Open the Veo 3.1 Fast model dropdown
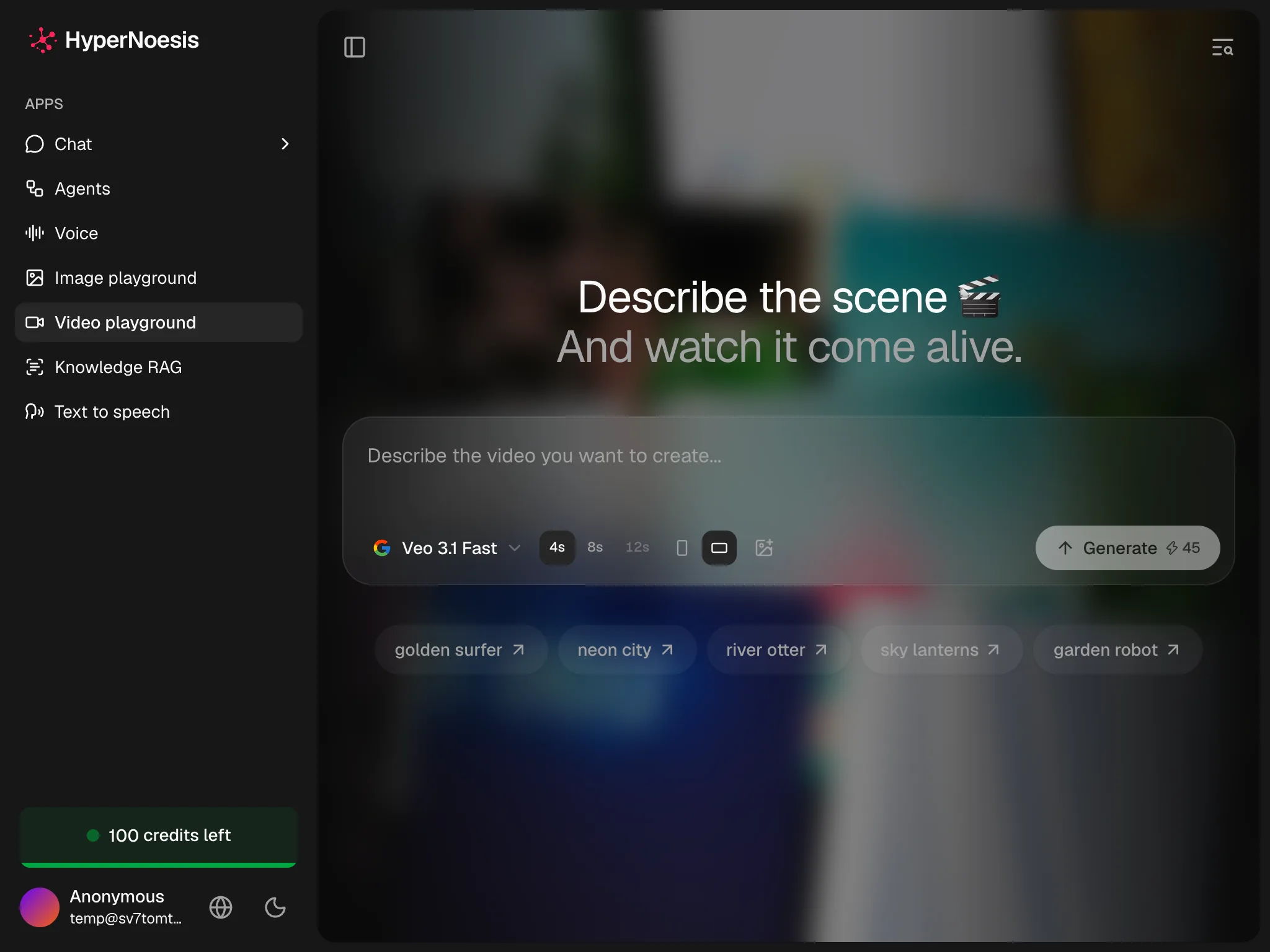This screenshot has width=1270, height=952. click(448, 548)
